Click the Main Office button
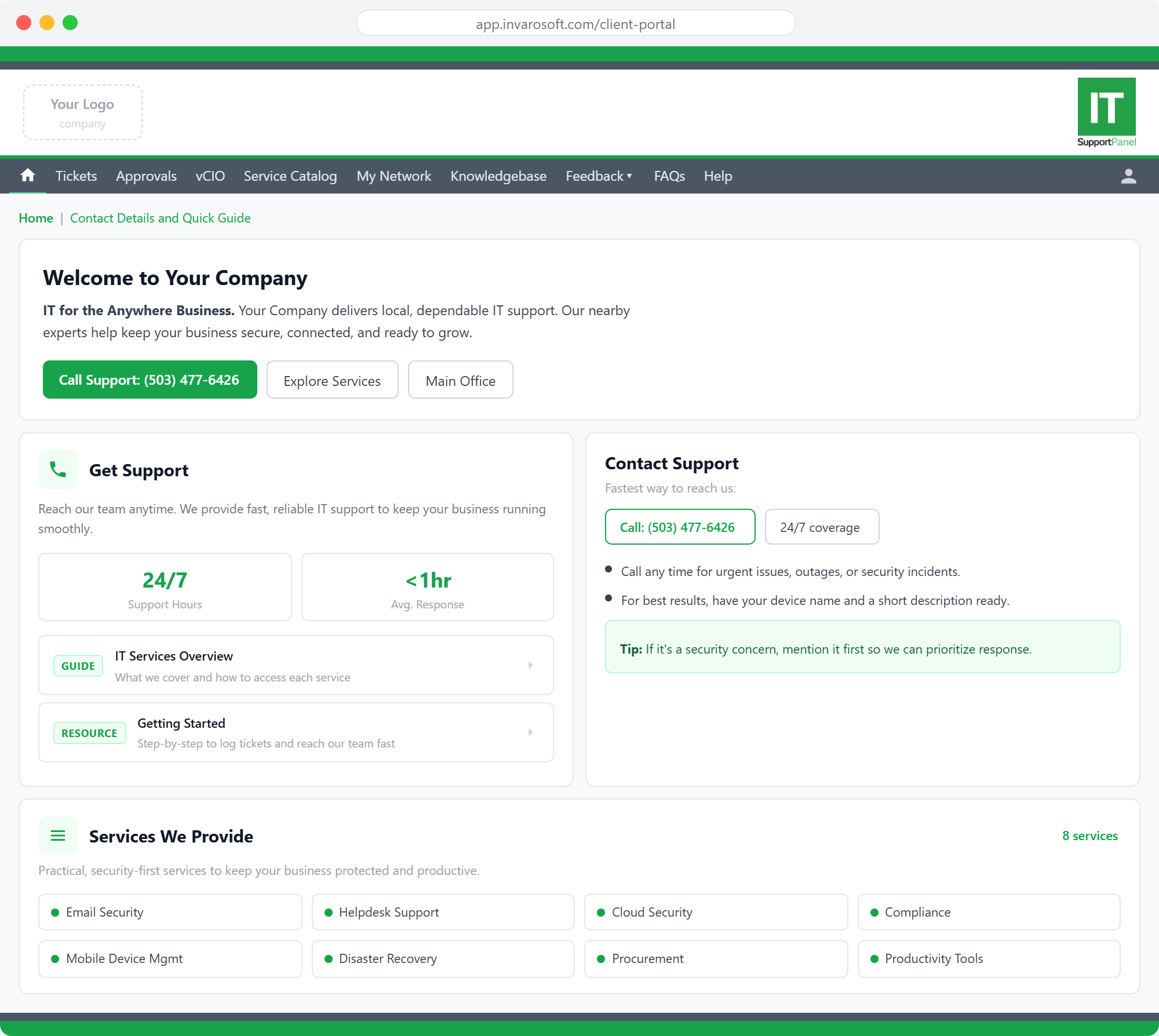This screenshot has width=1159, height=1036. (461, 380)
